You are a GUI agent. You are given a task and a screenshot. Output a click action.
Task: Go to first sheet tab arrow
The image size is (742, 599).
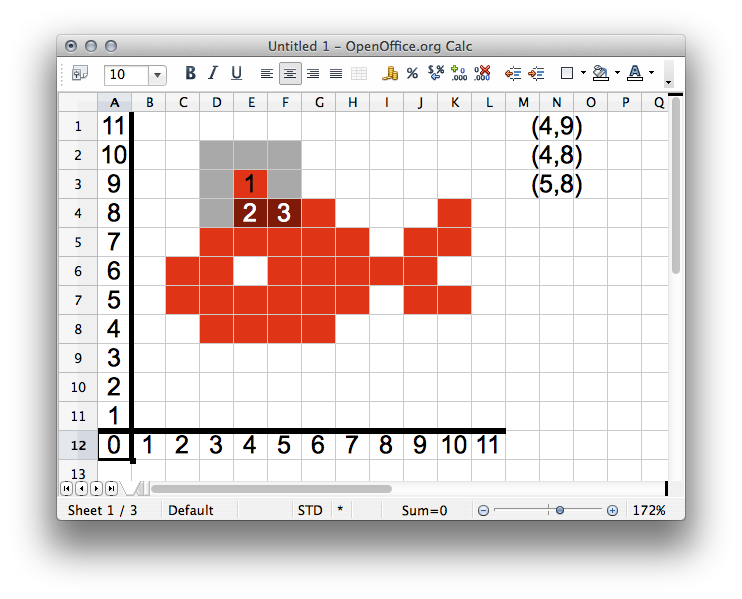67,488
